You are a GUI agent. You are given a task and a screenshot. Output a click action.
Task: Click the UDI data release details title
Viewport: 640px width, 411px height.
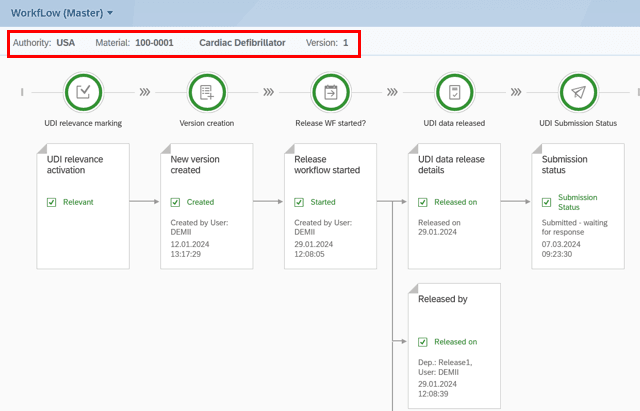tap(451, 164)
